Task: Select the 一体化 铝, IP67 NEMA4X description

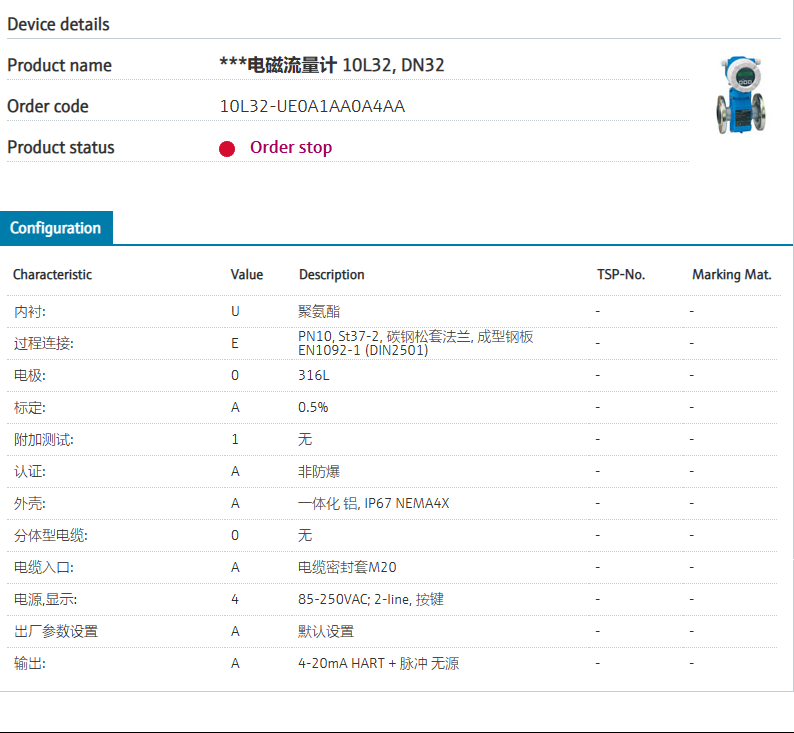Action: click(373, 503)
